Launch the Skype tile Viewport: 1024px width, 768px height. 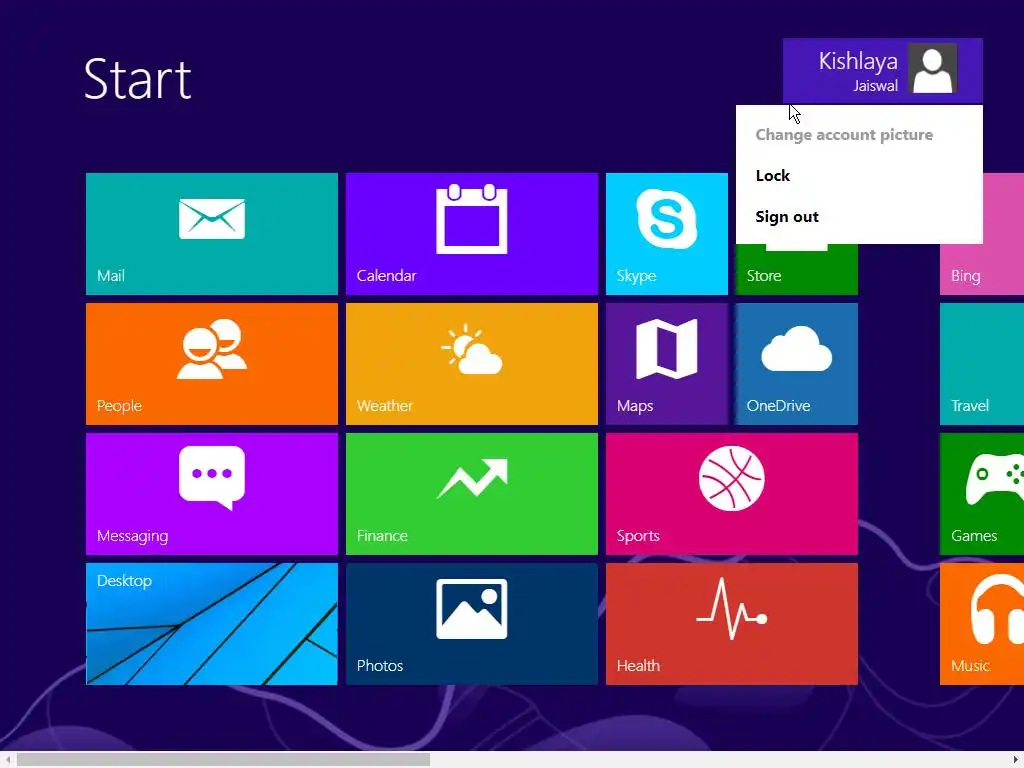667,234
